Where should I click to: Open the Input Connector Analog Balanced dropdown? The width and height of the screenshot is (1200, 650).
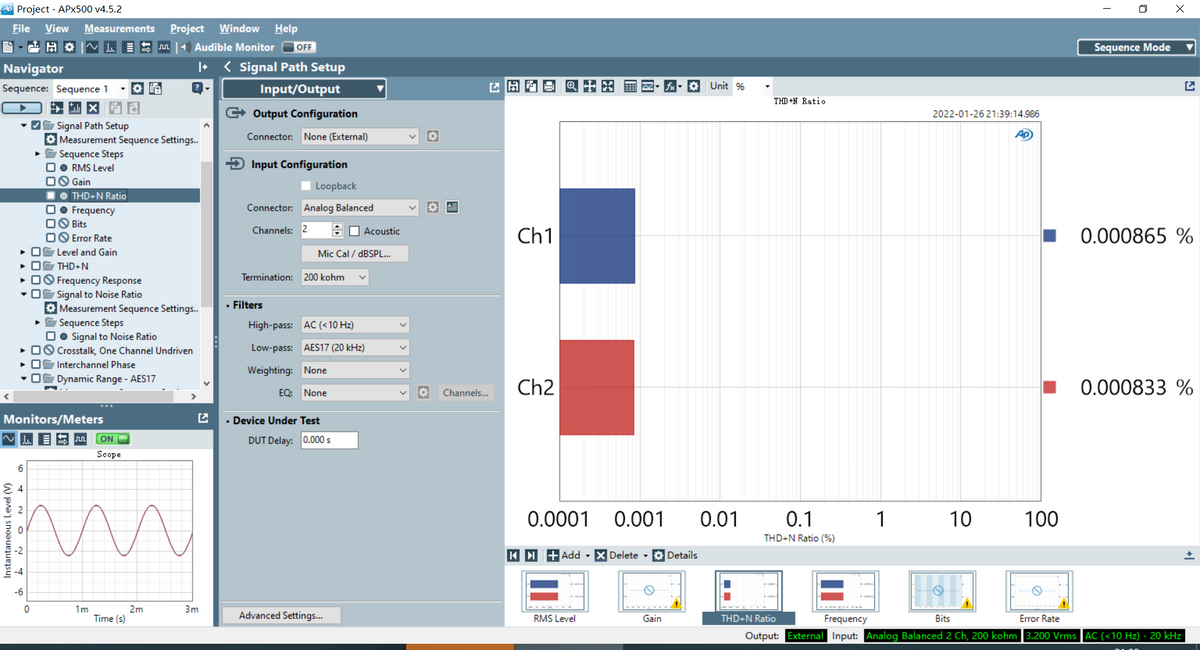360,207
